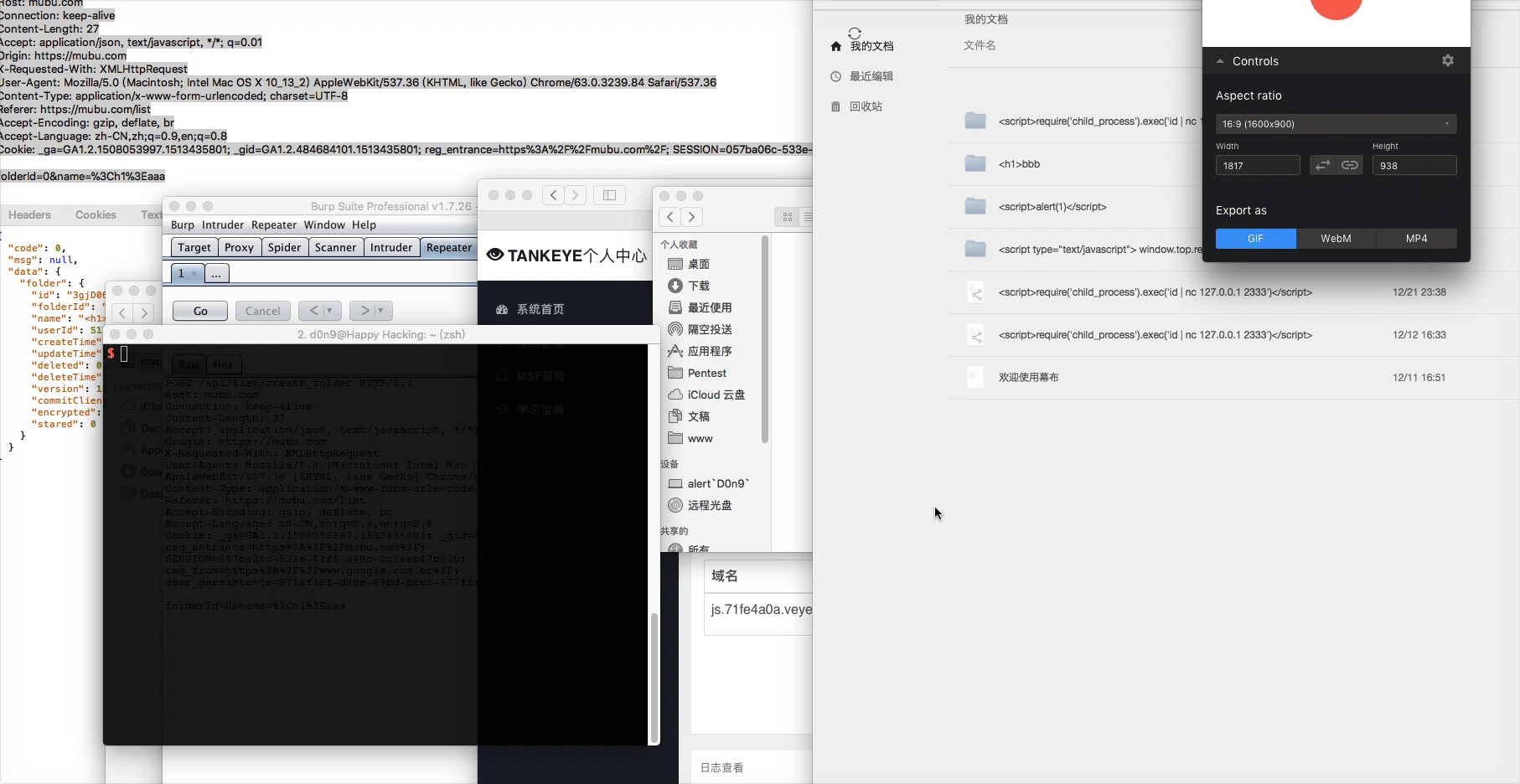The height and width of the screenshot is (784, 1520).
Task: Open the recorder Controls settings gear
Action: pos(1447,60)
